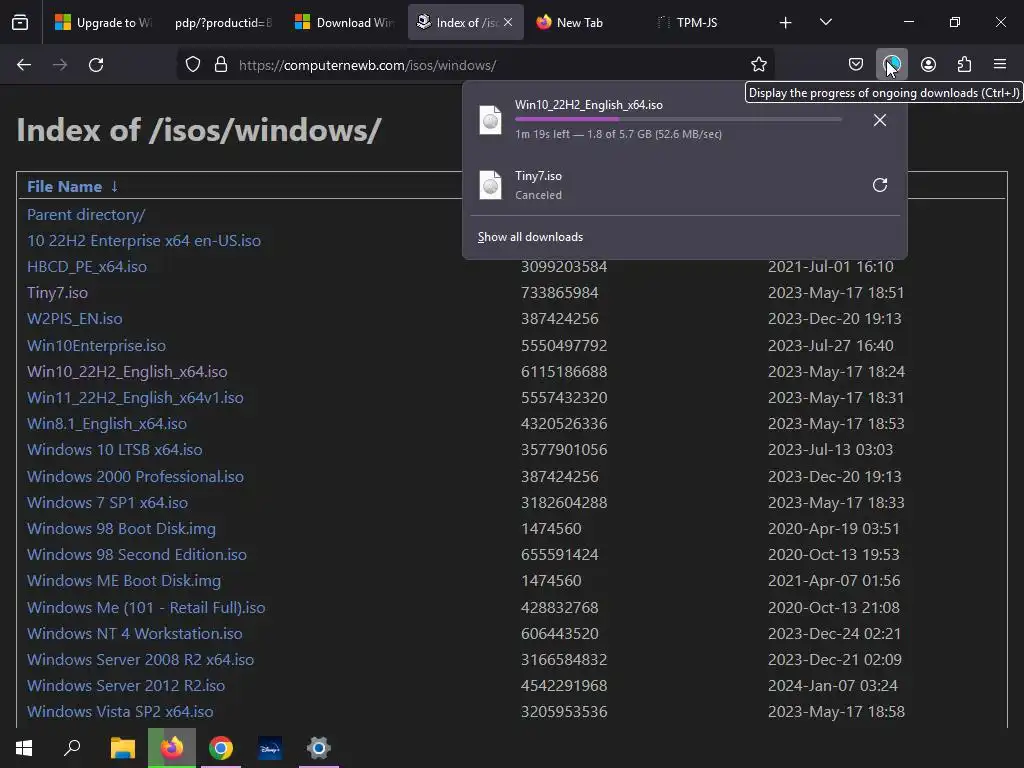The width and height of the screenshot is (1024, 768).
Task: Open Disney+ app from the taskbar
Action: tap(270, 748)
